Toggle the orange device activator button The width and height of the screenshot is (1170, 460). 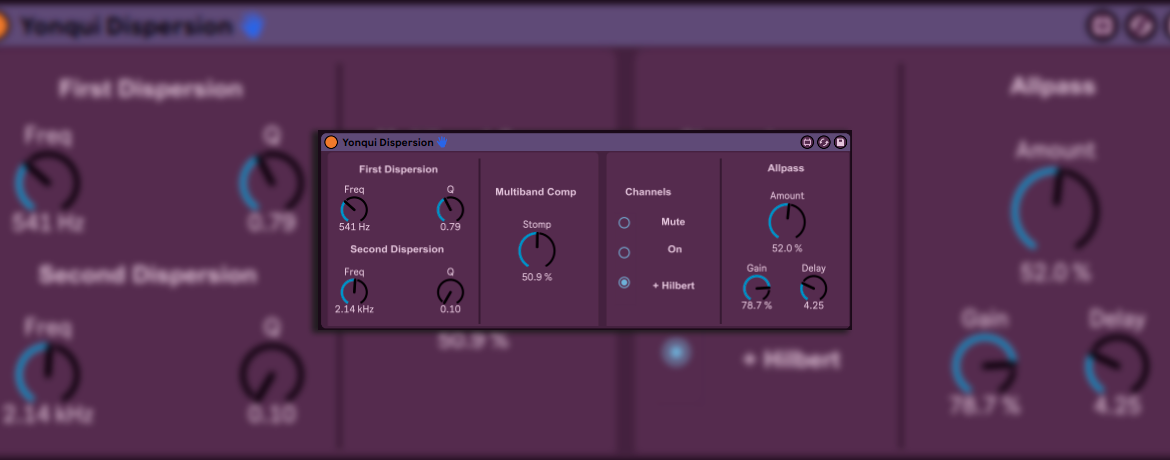click(331, 142)
